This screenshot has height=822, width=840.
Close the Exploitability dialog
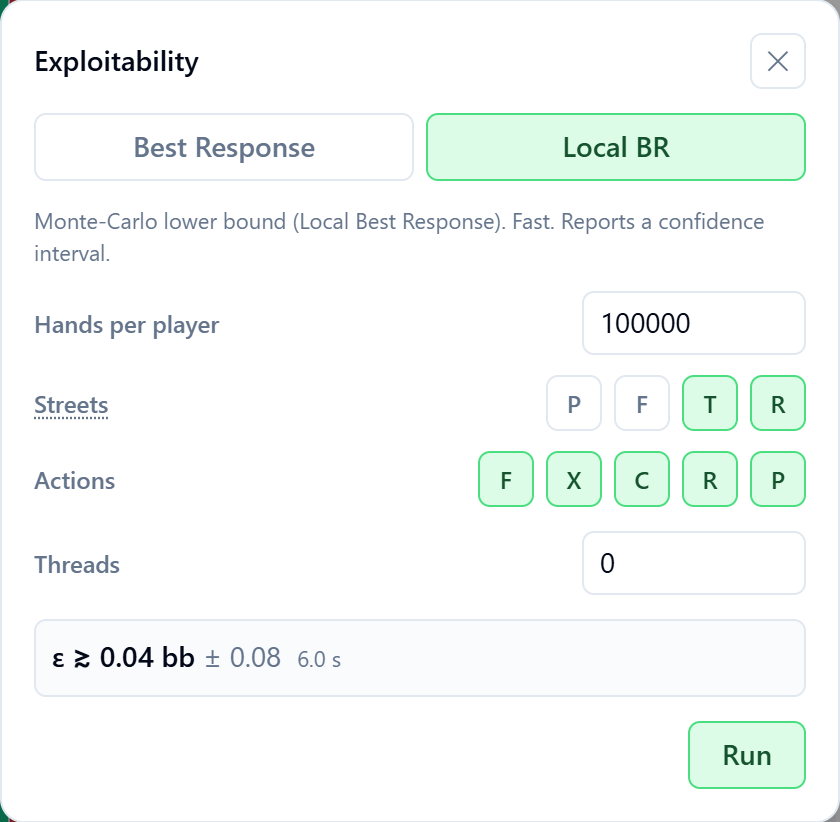(777, 61)
